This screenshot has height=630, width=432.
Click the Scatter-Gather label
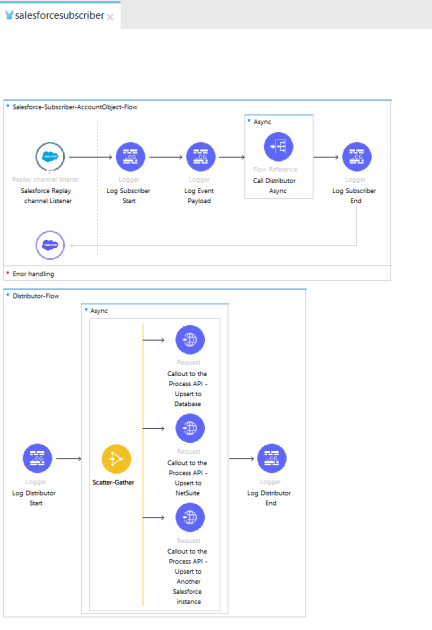click(x=113, y=483)
